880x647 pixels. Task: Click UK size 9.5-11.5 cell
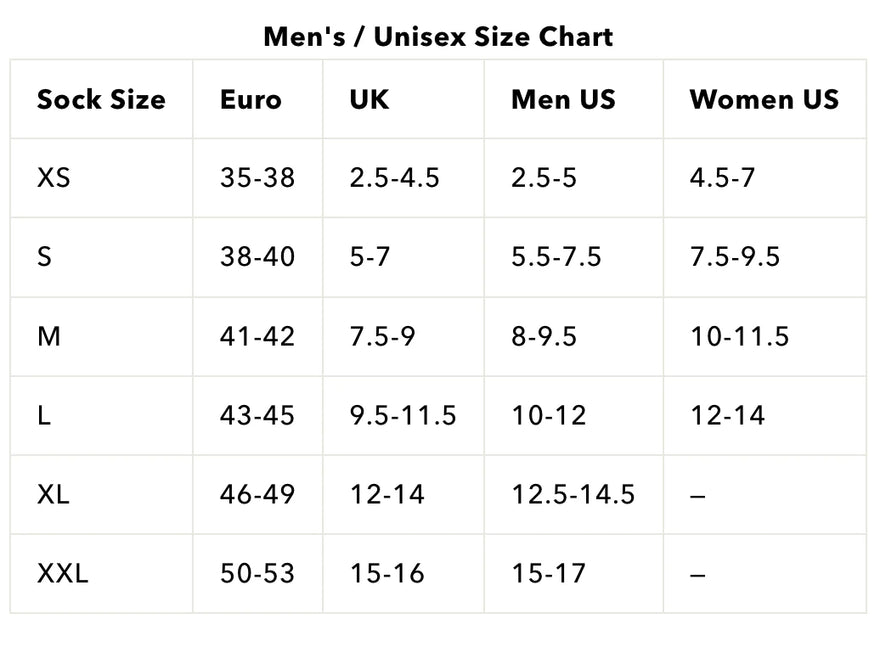pyautogui.click(x=403, y=415)
